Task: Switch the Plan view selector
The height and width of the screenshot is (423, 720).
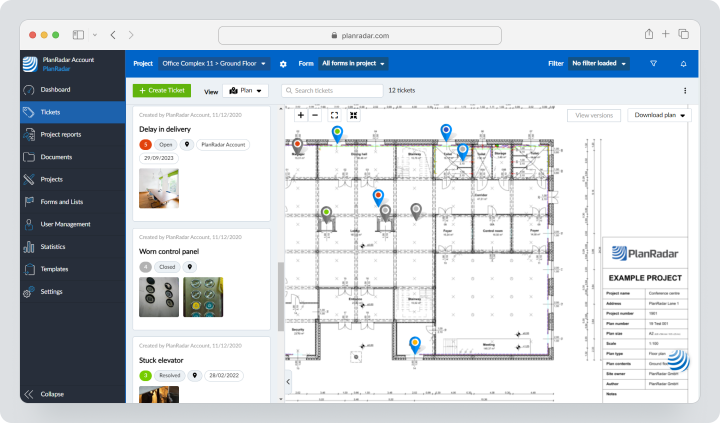Action: pos(246,90)
